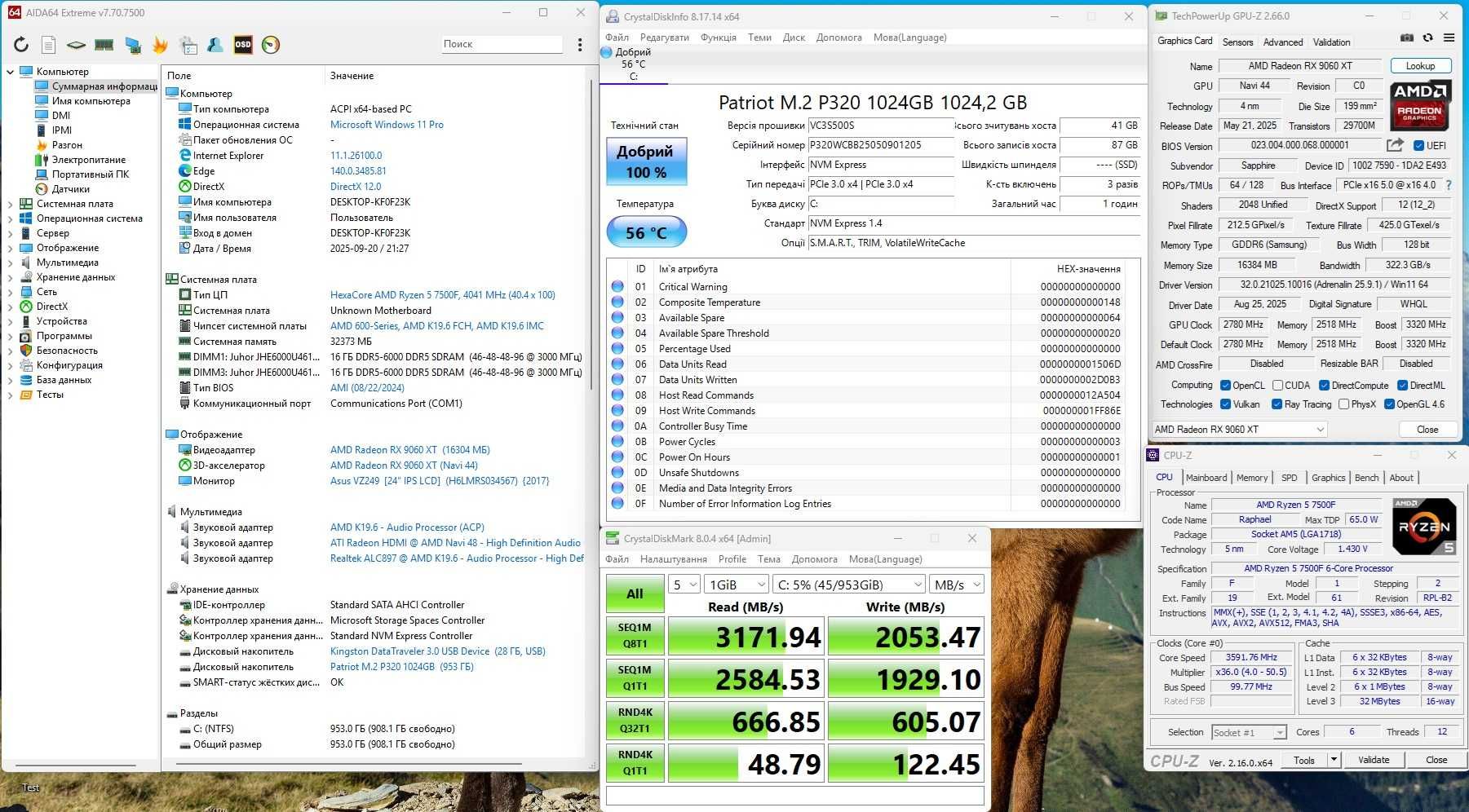Click Серійний номер field in CrystalDiskInfo
Viewport: 1469px width, 812px height.
coord(880,145)
